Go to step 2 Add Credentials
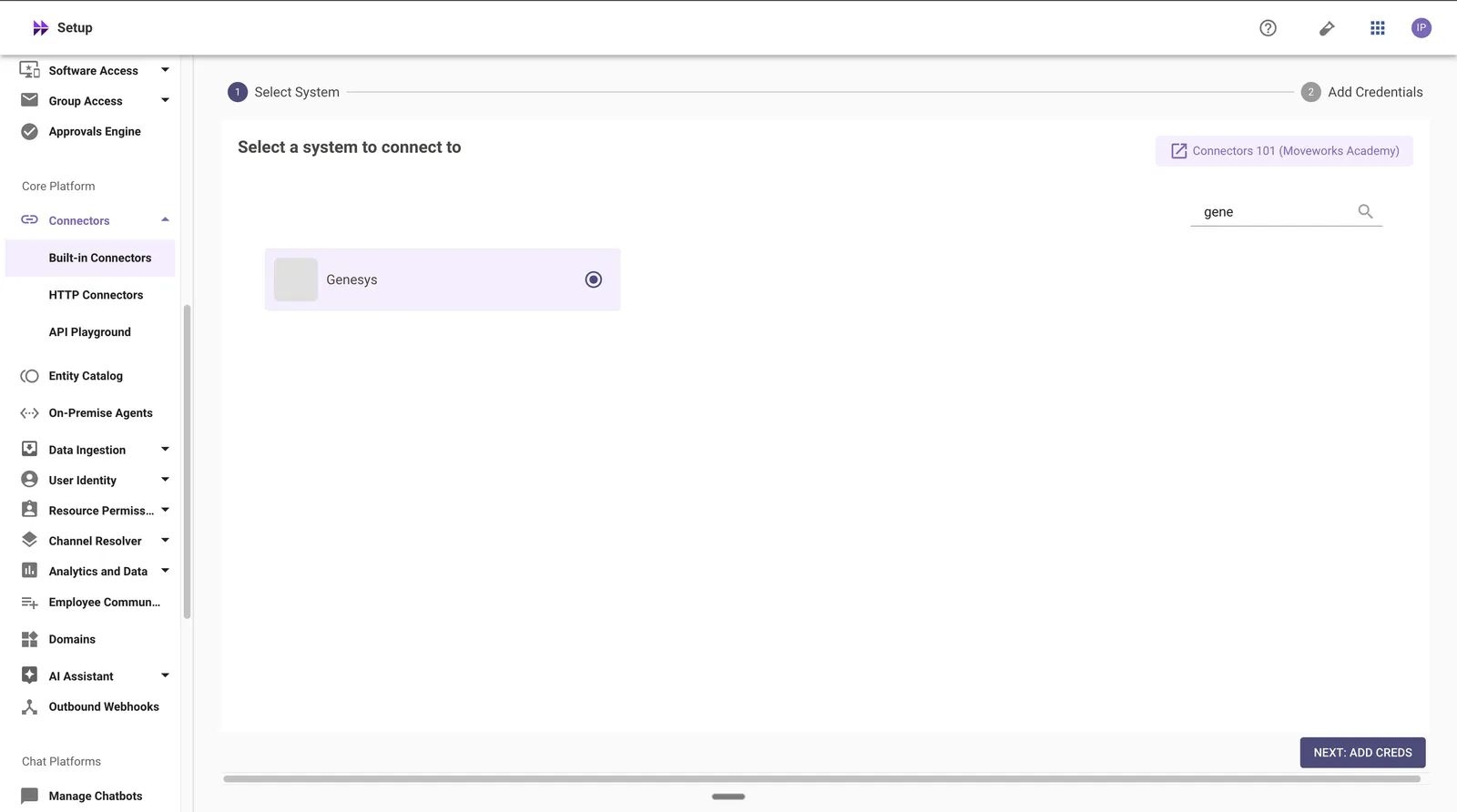The width and height of the screenshot is (1457, 812). (1362, 92)
